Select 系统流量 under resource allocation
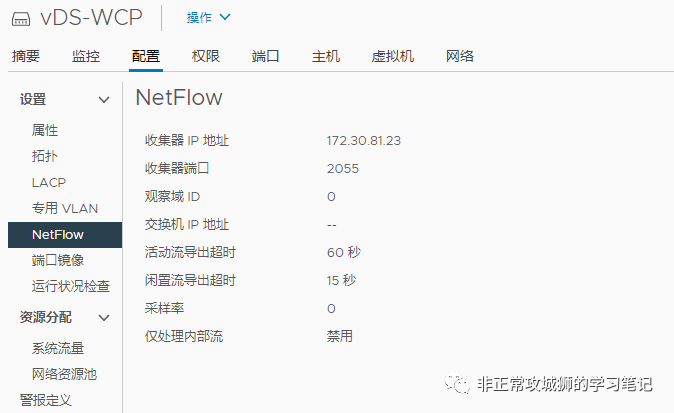Screen dimensions: 674x413 point(58,348)
